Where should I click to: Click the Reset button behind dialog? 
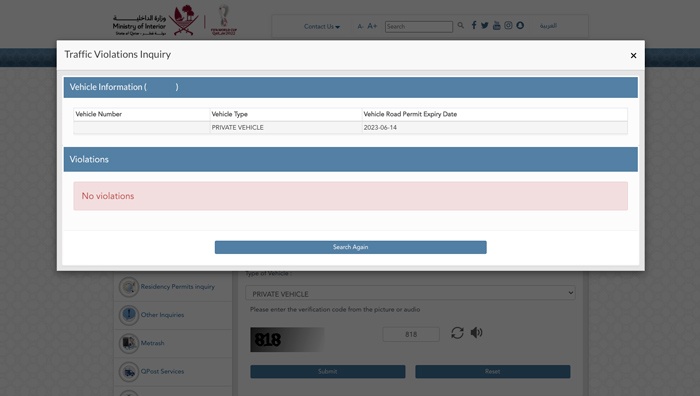493,371
